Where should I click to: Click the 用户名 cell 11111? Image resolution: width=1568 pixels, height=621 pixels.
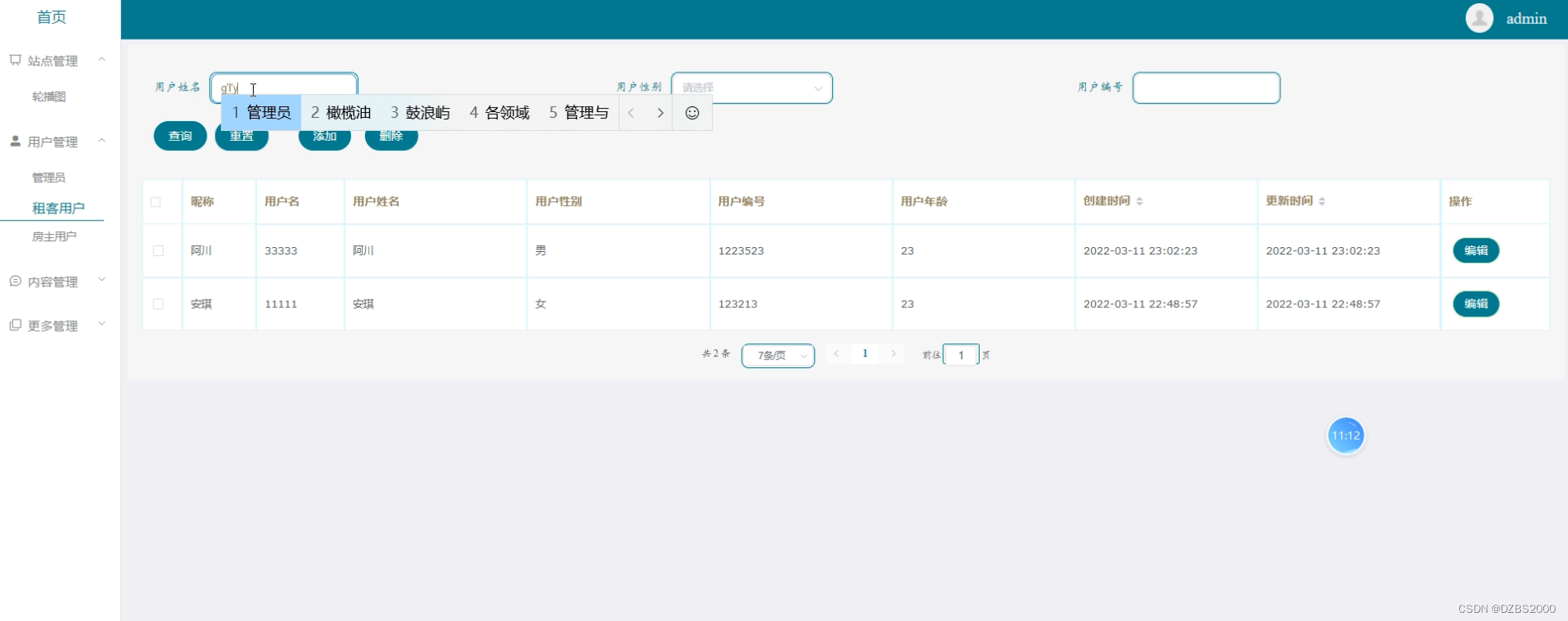click(281, 304)
